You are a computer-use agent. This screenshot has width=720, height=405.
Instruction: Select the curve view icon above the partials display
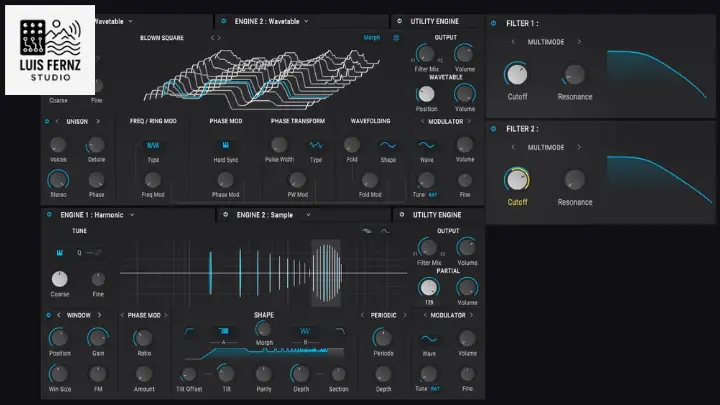click(385, 231)
